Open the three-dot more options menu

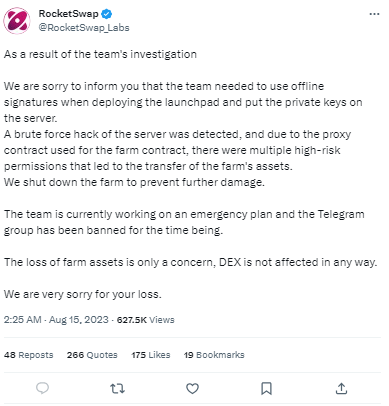374,14
